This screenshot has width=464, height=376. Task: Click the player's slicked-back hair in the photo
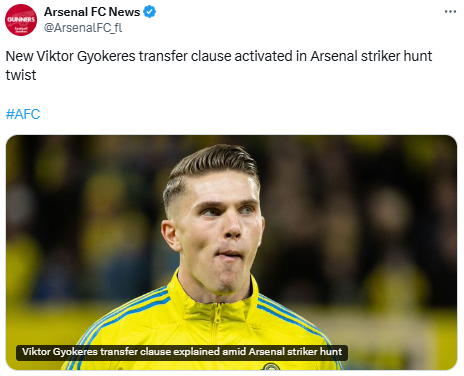(213, 163)
